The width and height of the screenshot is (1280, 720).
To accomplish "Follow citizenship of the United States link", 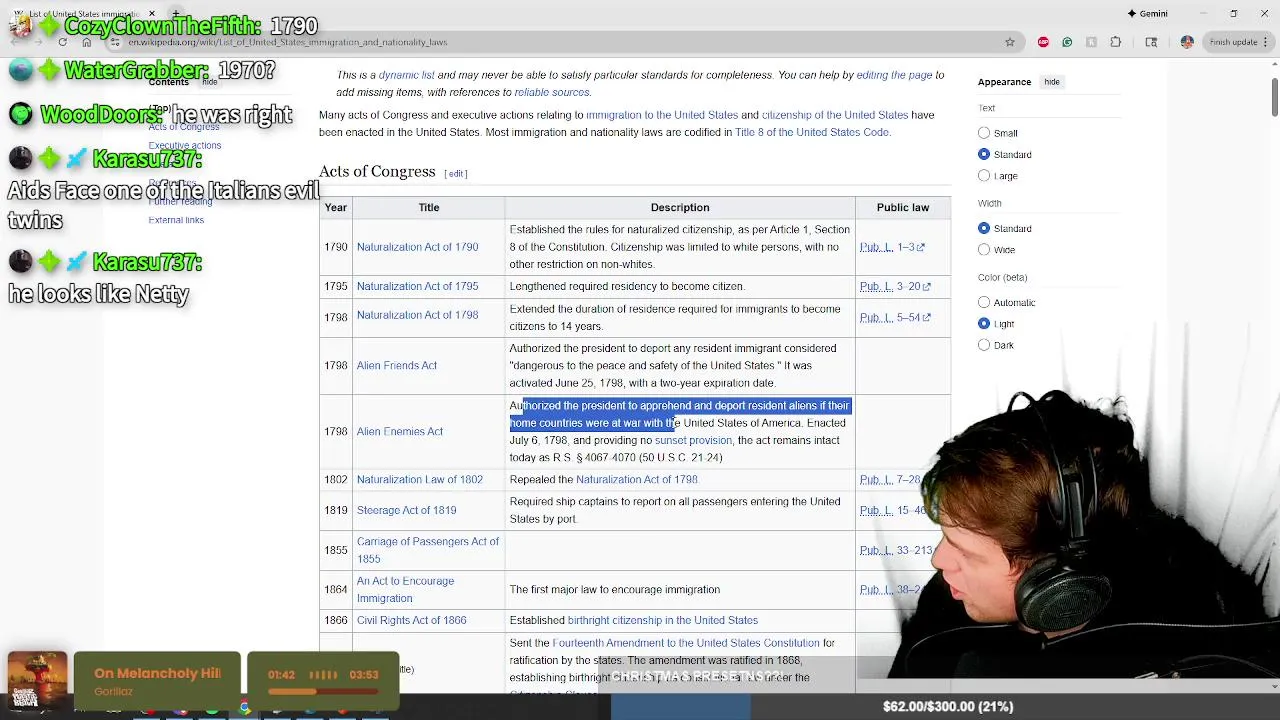I will [x=835, y=115].
